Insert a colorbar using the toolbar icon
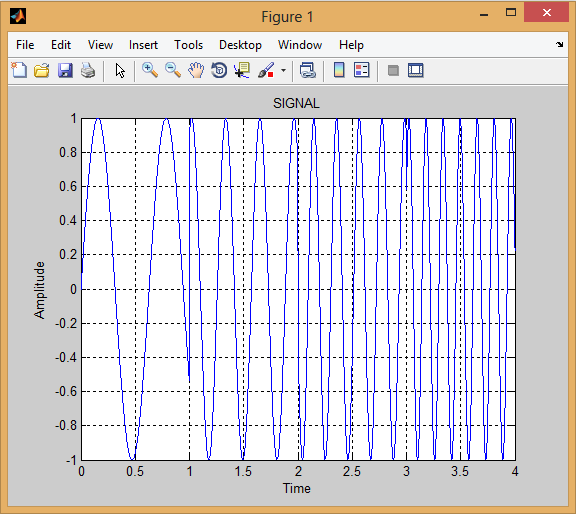This screenshot has height=514, width=576. coord(339,70)
